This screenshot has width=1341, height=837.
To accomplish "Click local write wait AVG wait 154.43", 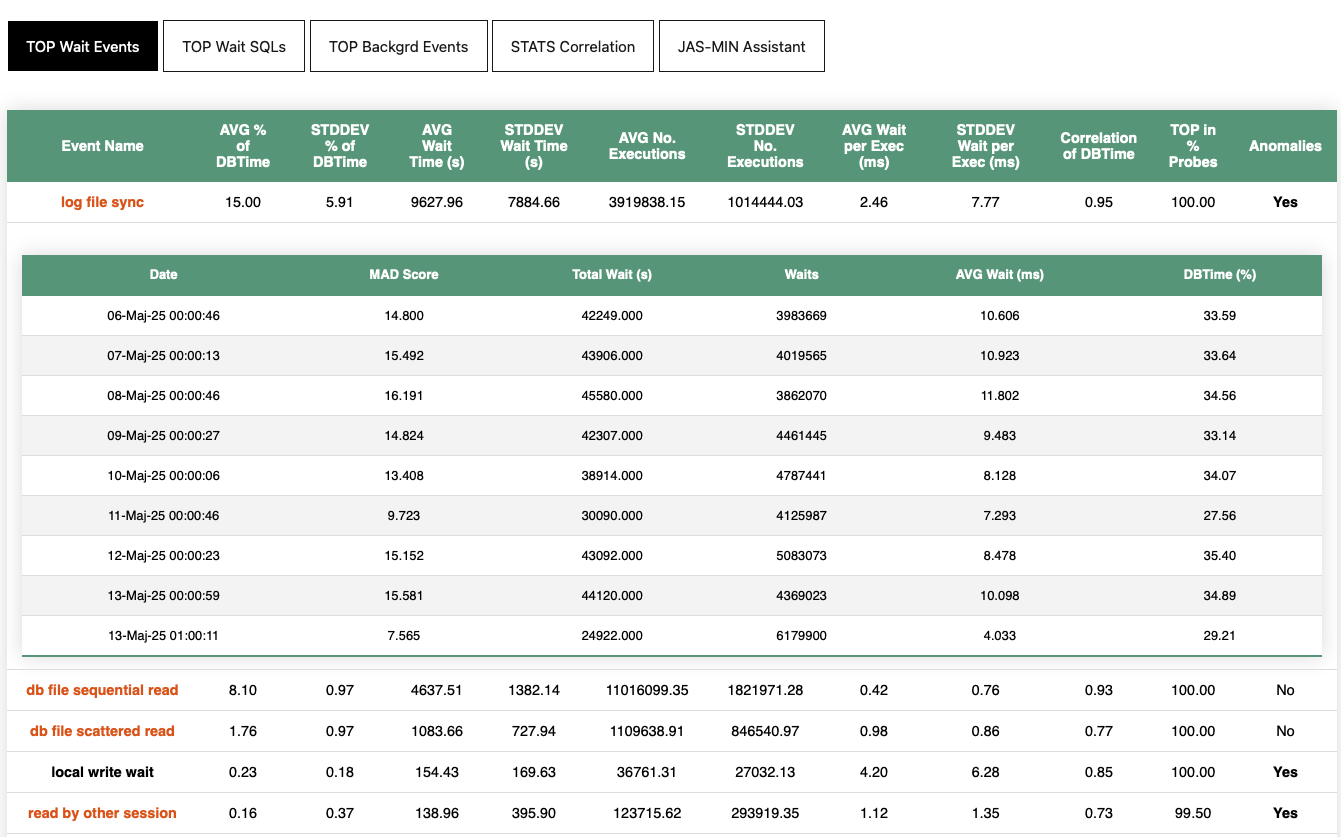I will [x=437, y=772].
